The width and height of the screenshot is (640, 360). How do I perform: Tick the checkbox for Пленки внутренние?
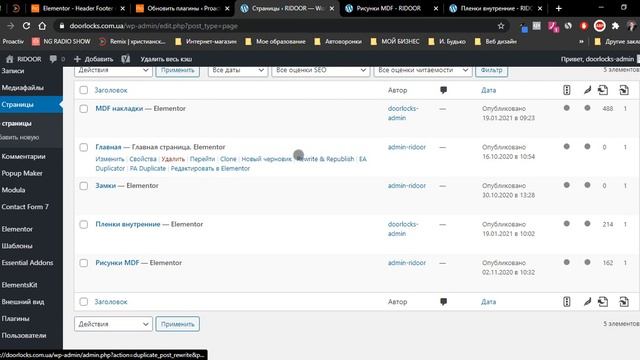(84, 224)
